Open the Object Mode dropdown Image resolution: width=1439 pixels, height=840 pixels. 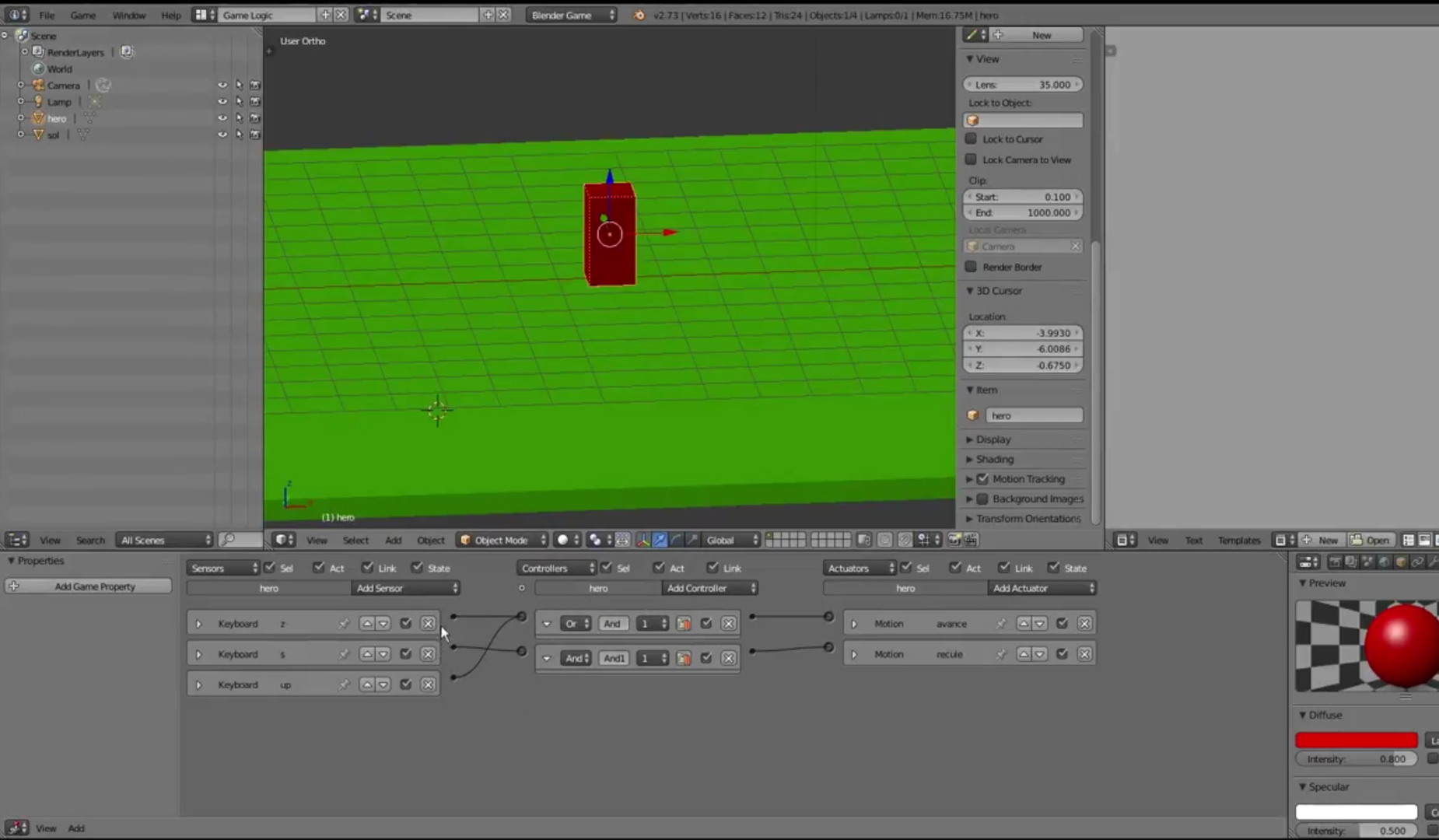click(x=502, y=540)
